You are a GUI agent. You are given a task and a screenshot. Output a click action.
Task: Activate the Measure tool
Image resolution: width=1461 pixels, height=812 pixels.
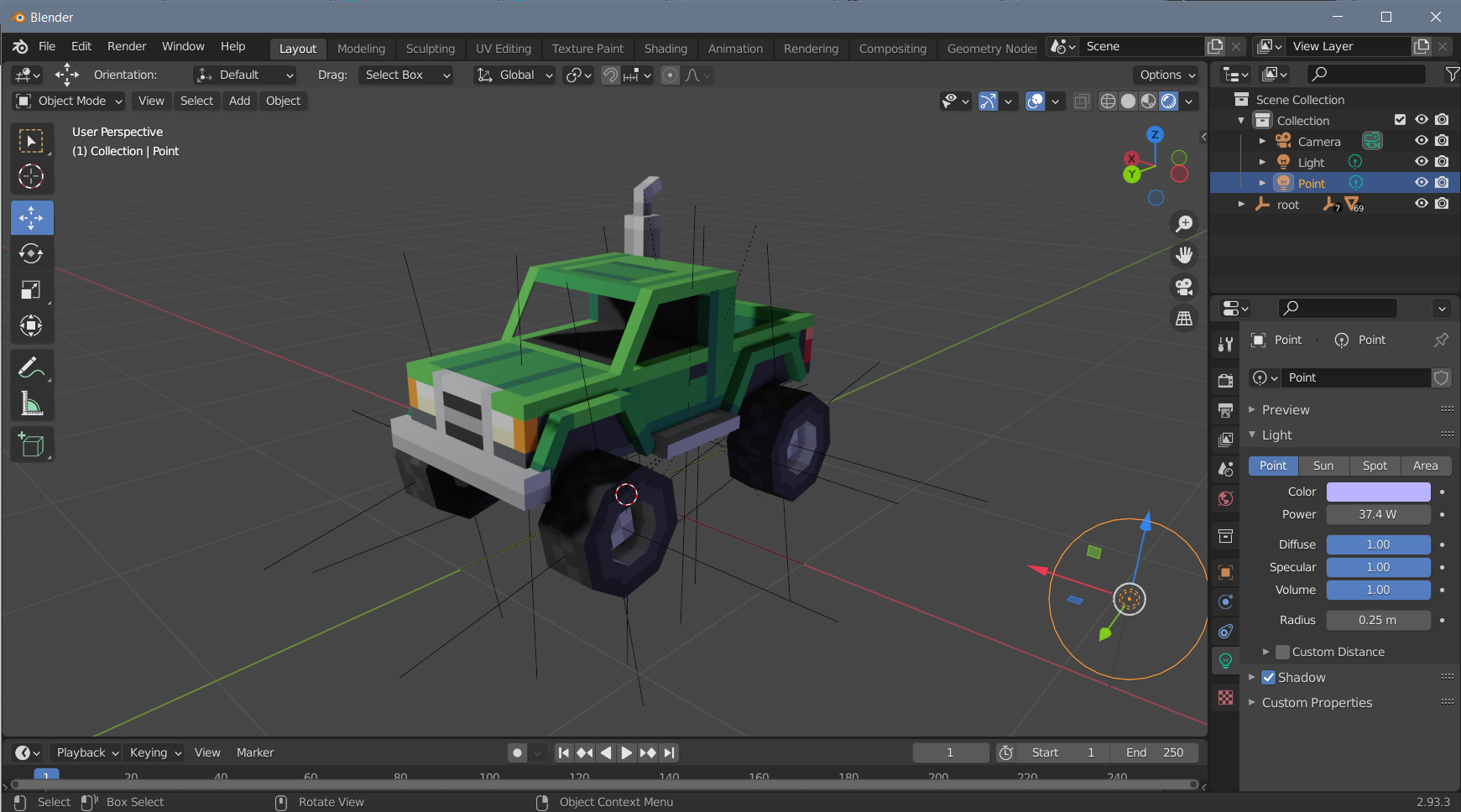click(32, 403)
